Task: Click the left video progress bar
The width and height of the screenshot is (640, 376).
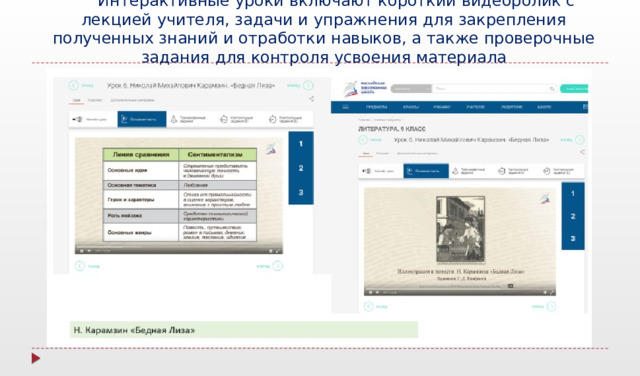Action: tap(179, 247)
